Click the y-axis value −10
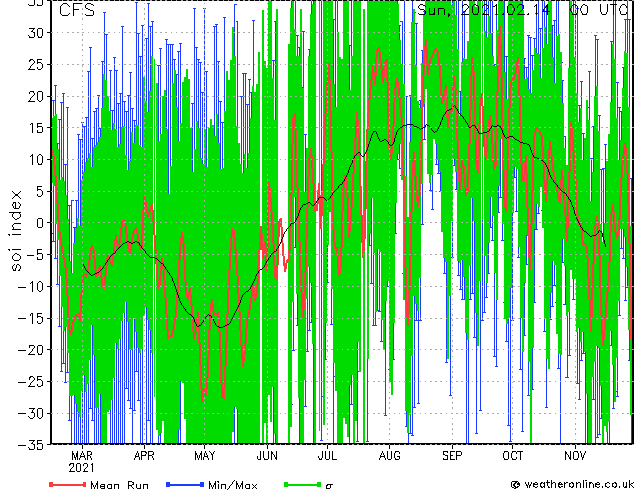This screenshot has height=490, width=634. [32, 287]
